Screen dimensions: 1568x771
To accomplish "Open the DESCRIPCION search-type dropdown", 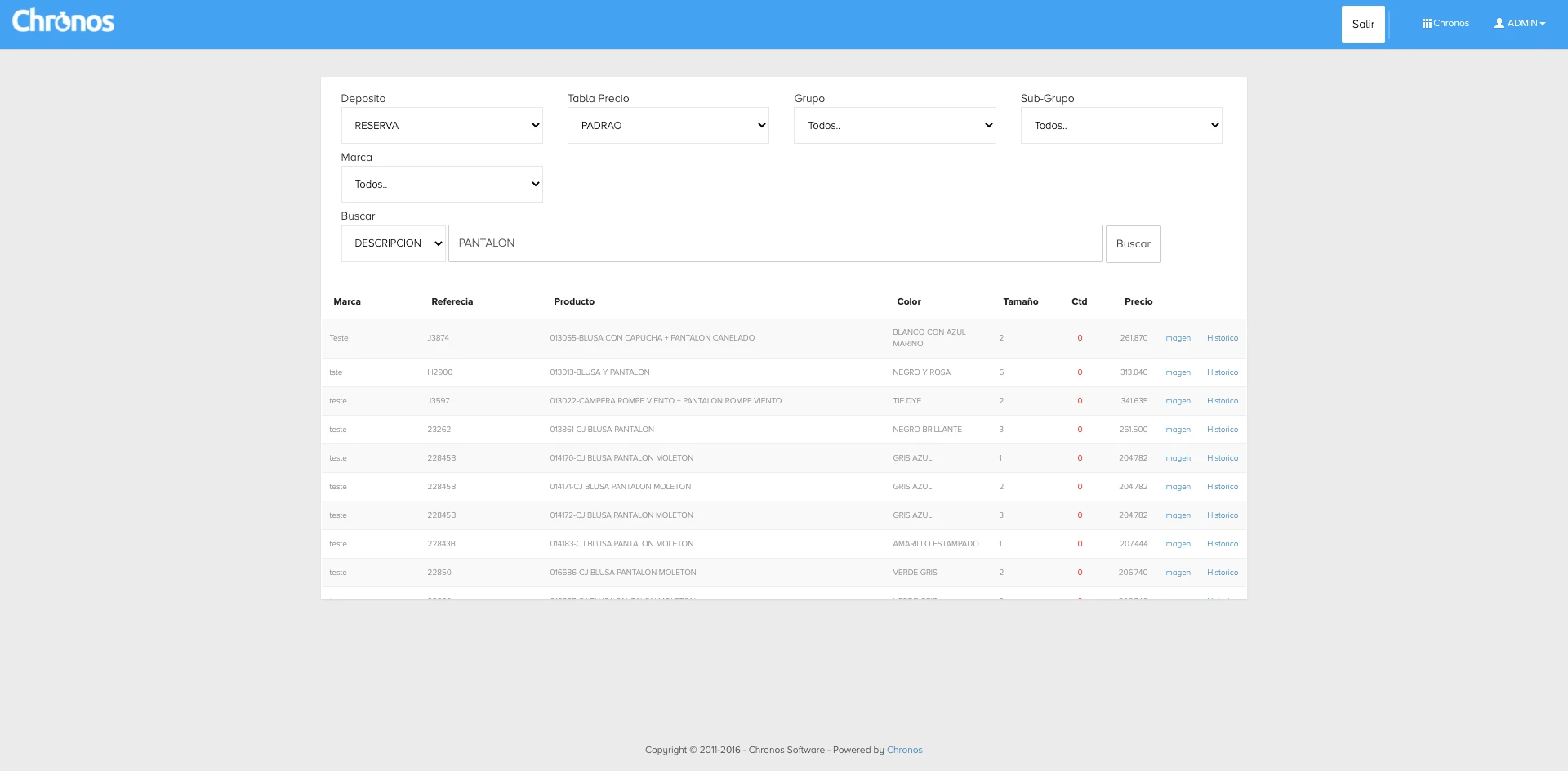I will pyautogui.click(x=394, y=243).
